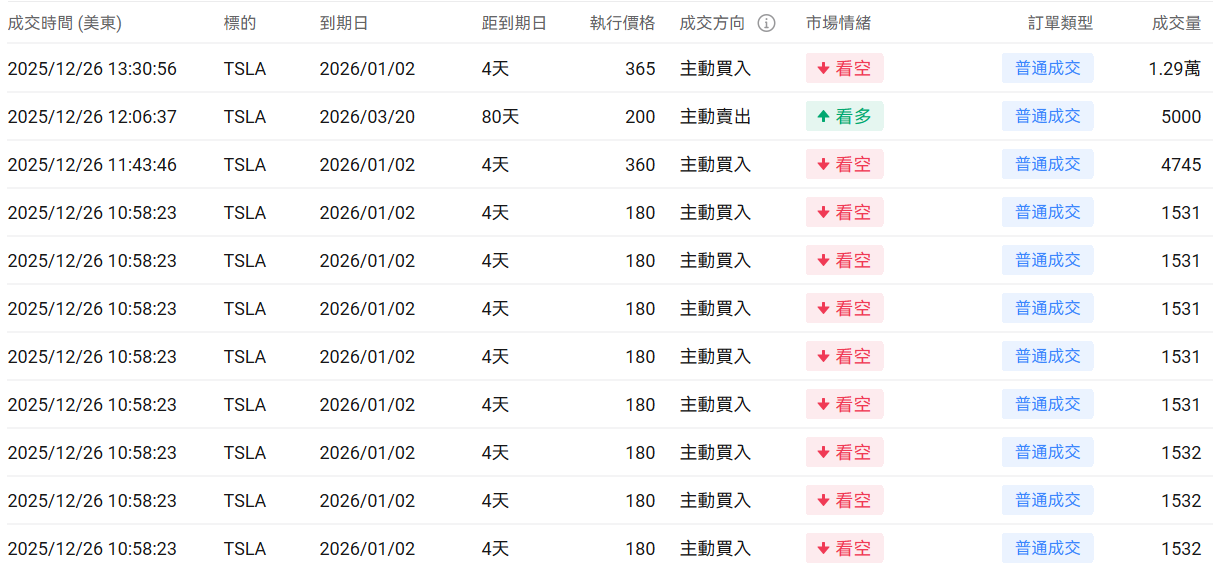Select the 2026/03/20 expiry date cell
Image resolution: width=1213 pixels, height=567 pixels.
[x=367, y=117]
